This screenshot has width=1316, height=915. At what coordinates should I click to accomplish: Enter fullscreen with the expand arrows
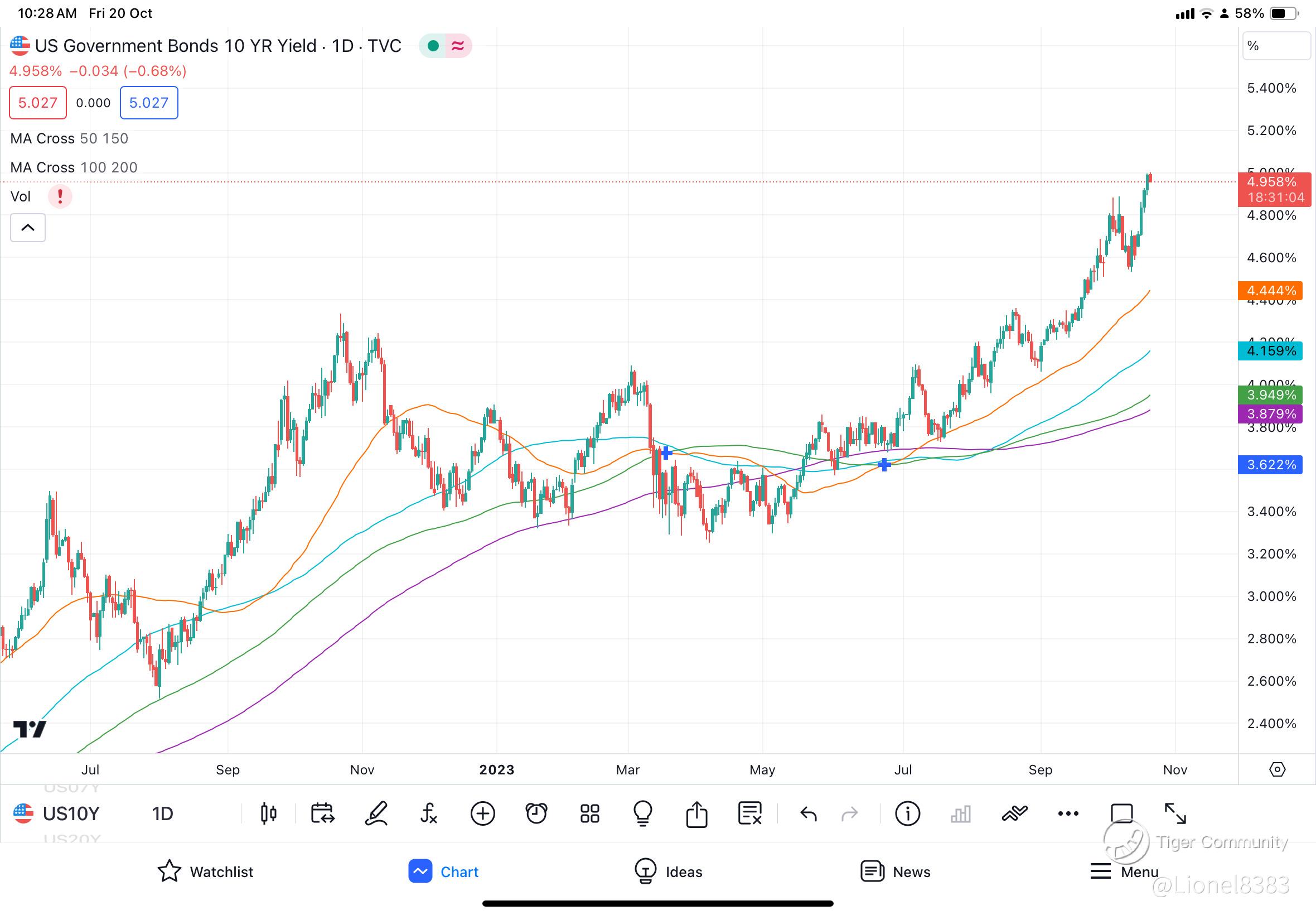(1175, 813)
